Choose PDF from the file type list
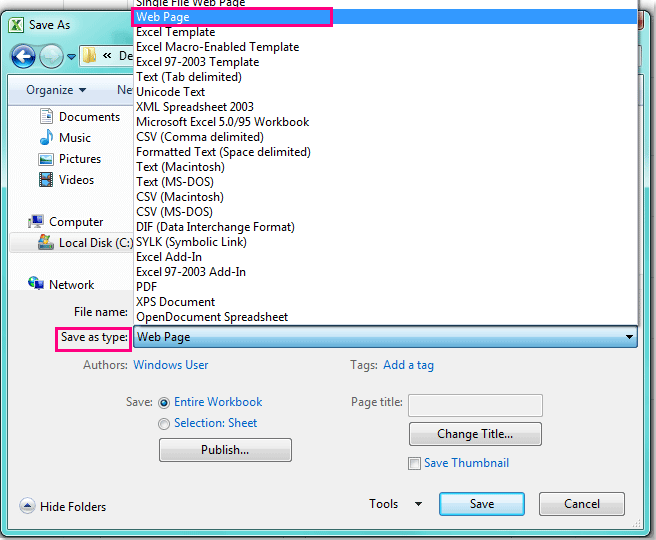Viewport: 656px width, 540px height. [x=147, y=287]
